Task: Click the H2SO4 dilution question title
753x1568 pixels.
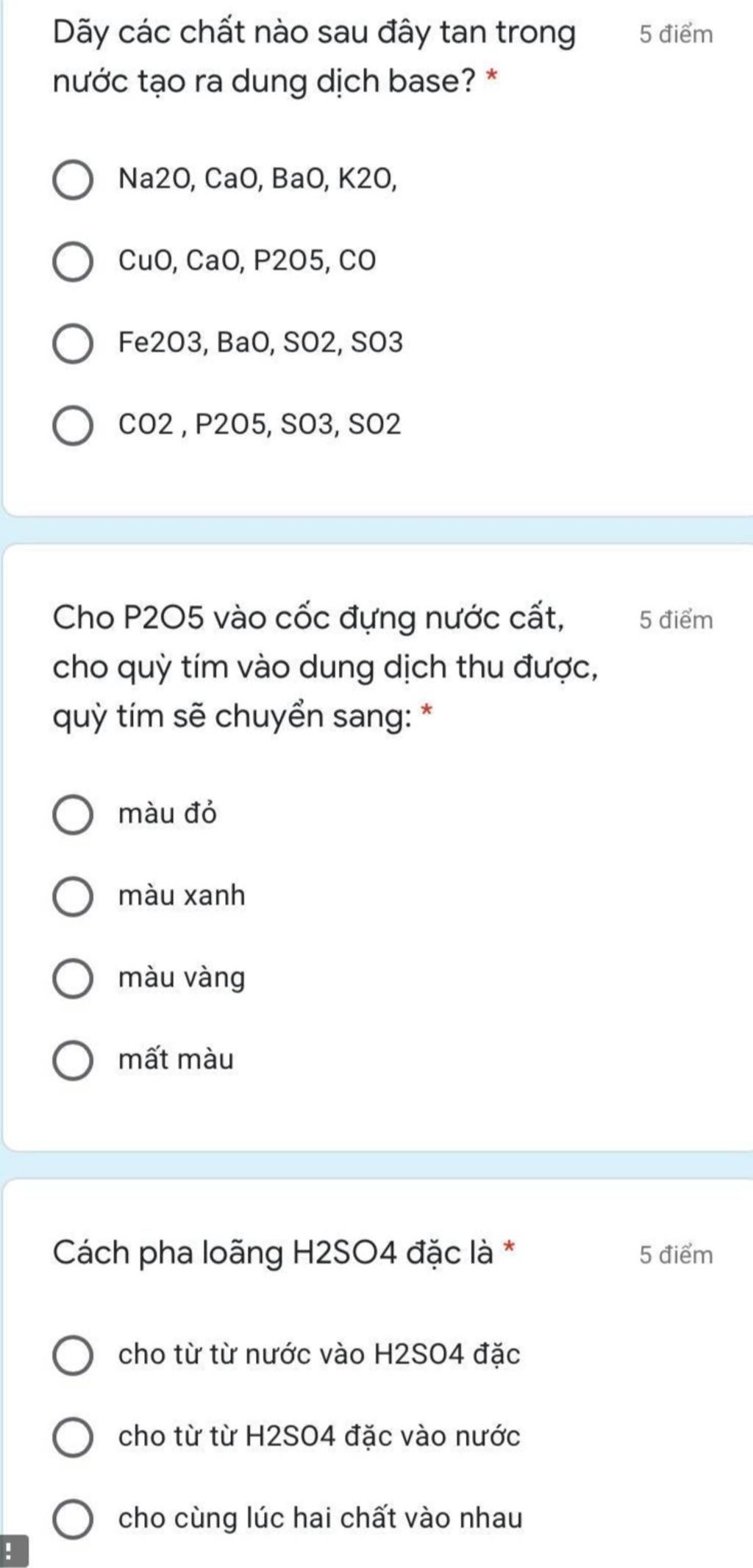Action: point(272,1253)
